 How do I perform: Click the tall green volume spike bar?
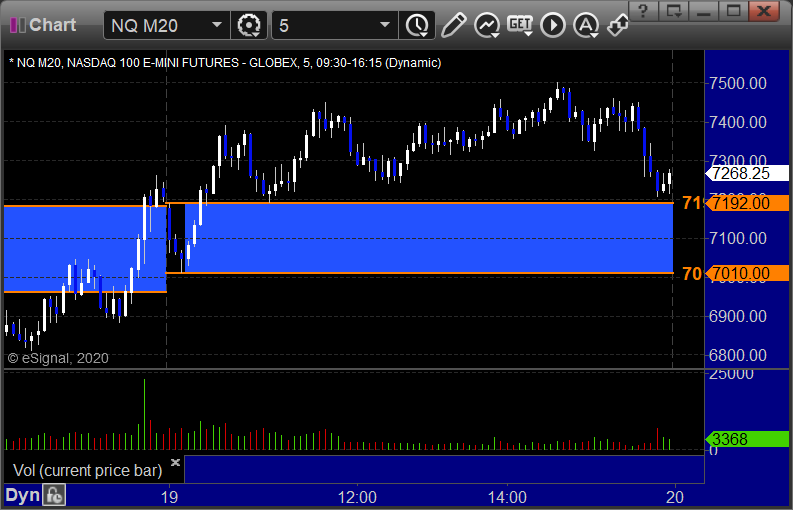[x=145, y=414]
